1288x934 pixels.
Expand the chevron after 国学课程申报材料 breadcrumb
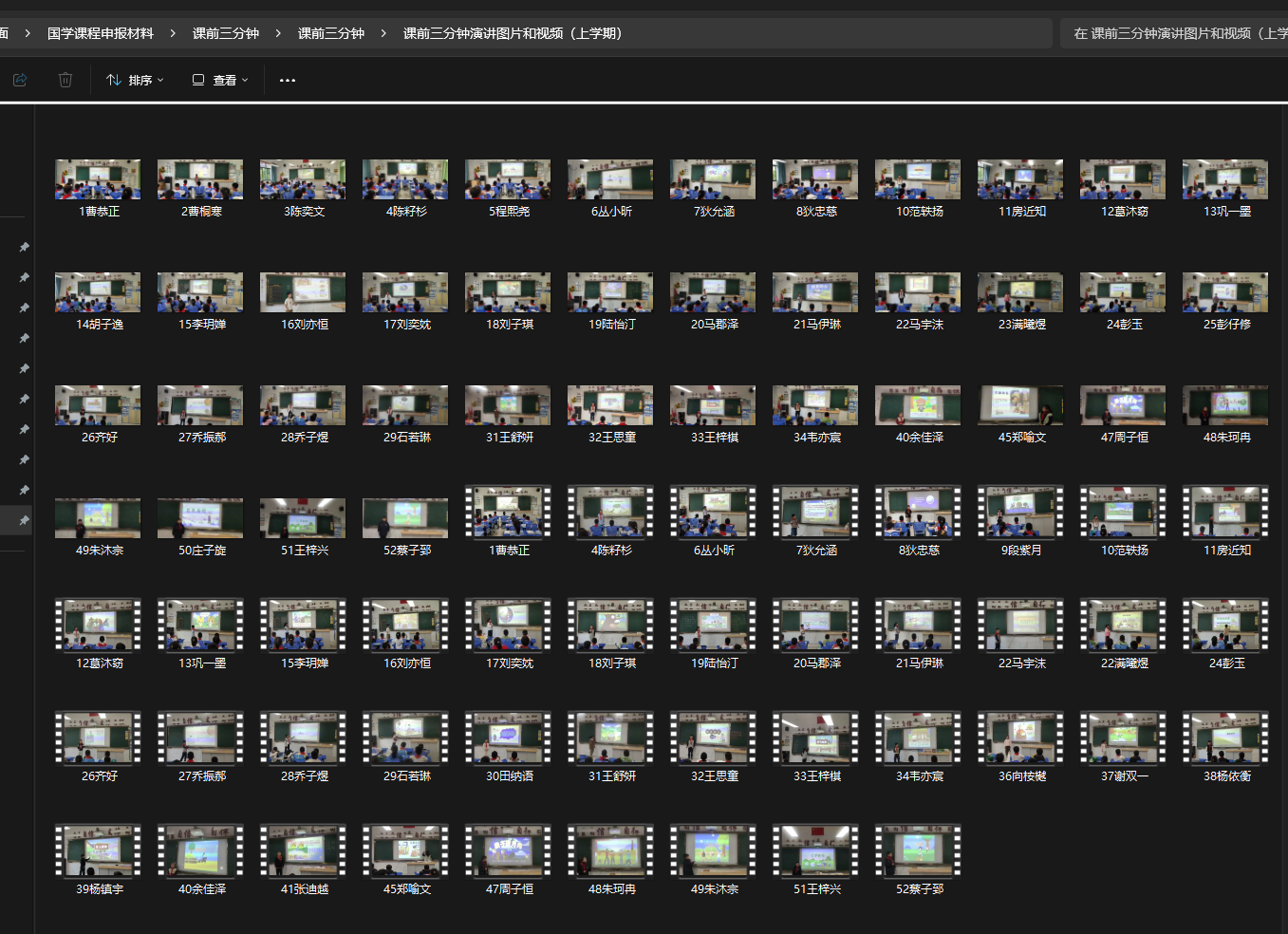(x=173, y=33)
